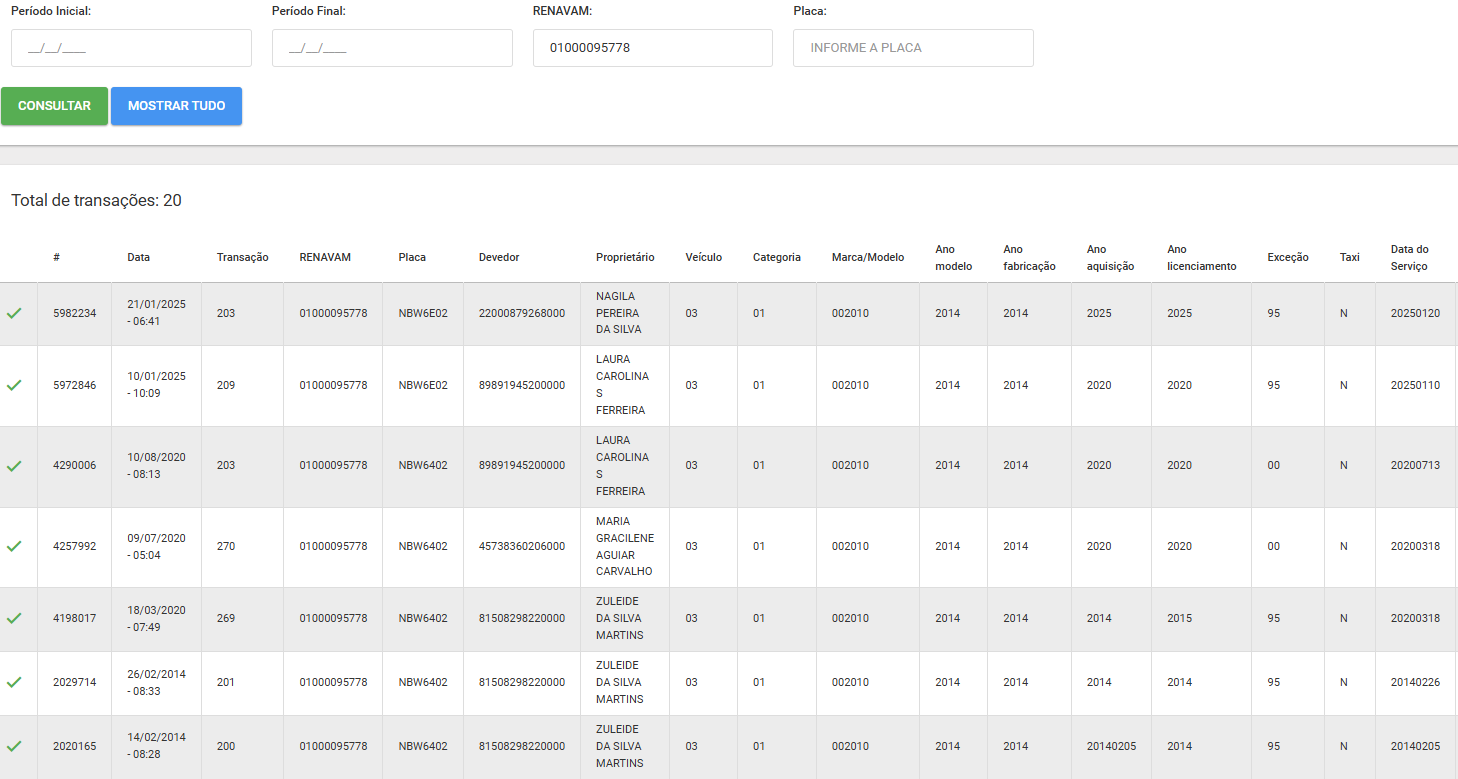Click the RENAVAM field containing 01000095778
Image resolution: width=1458 pixels, height=779 pixels.
pos(652,48)
